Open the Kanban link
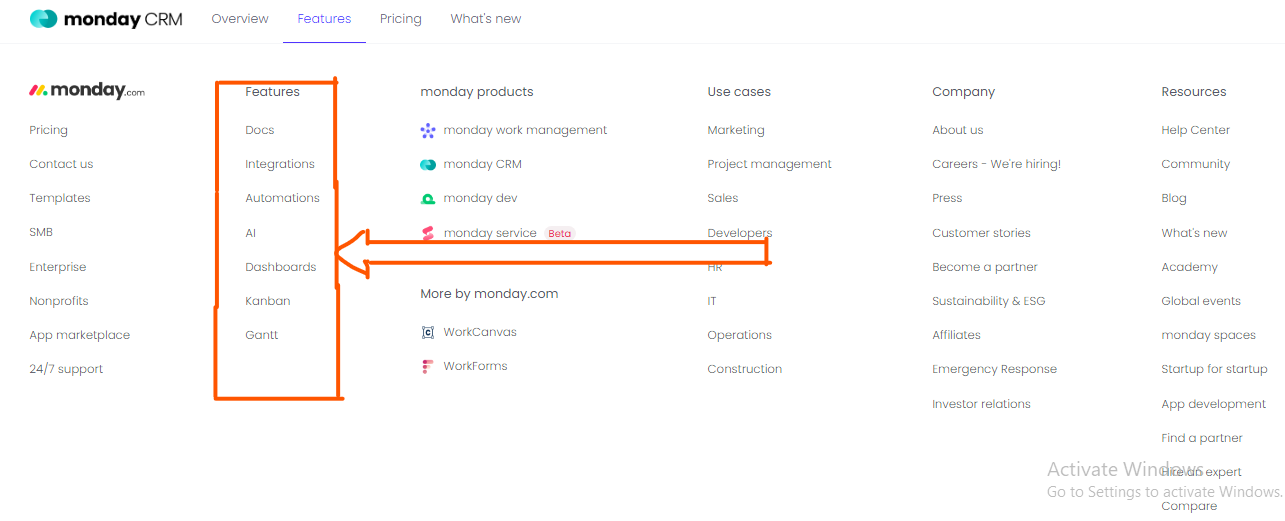The image size is (1285, 521). click(268, 301)
